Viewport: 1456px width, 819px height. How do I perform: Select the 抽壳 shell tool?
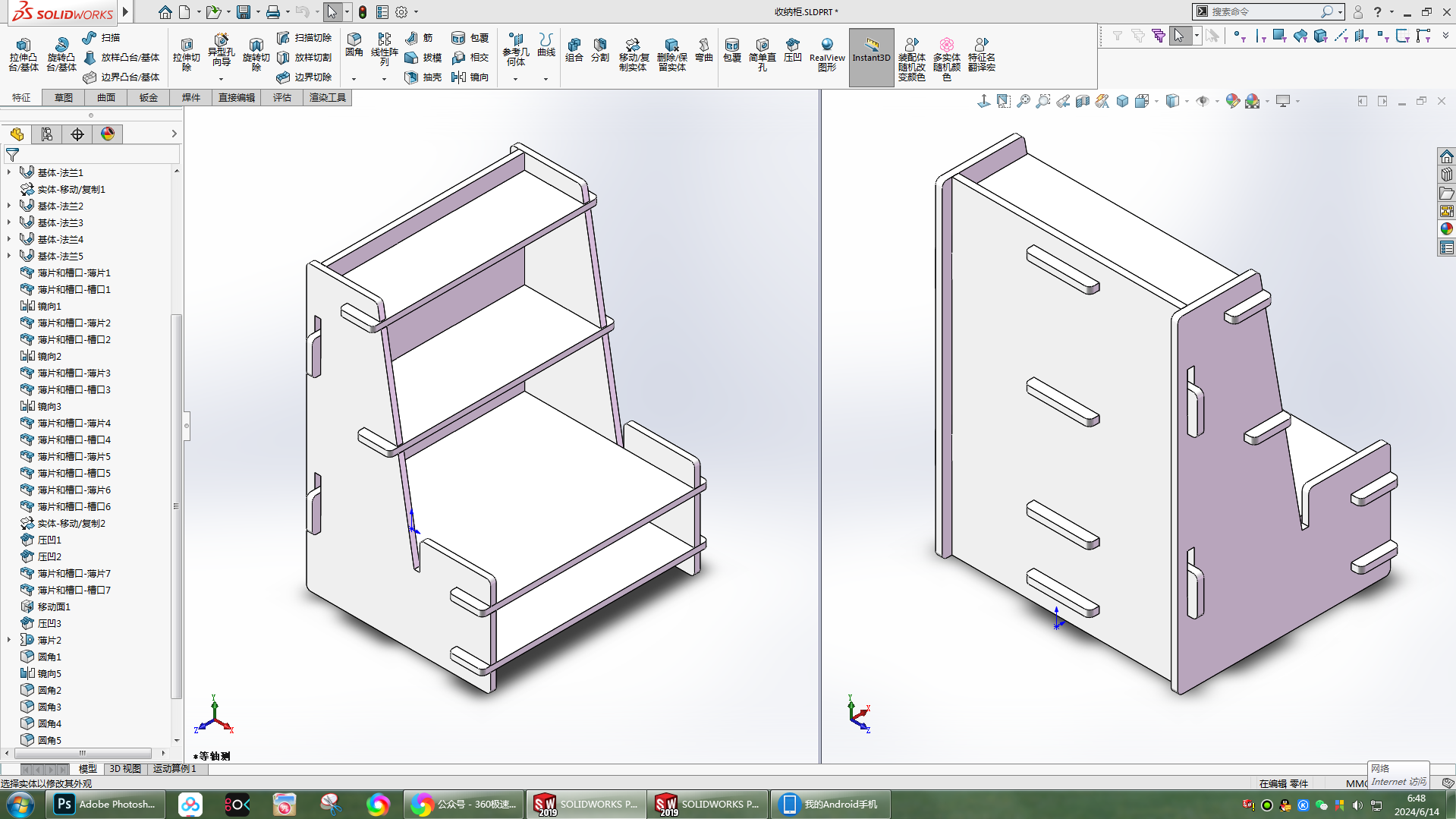click(423, 77)
